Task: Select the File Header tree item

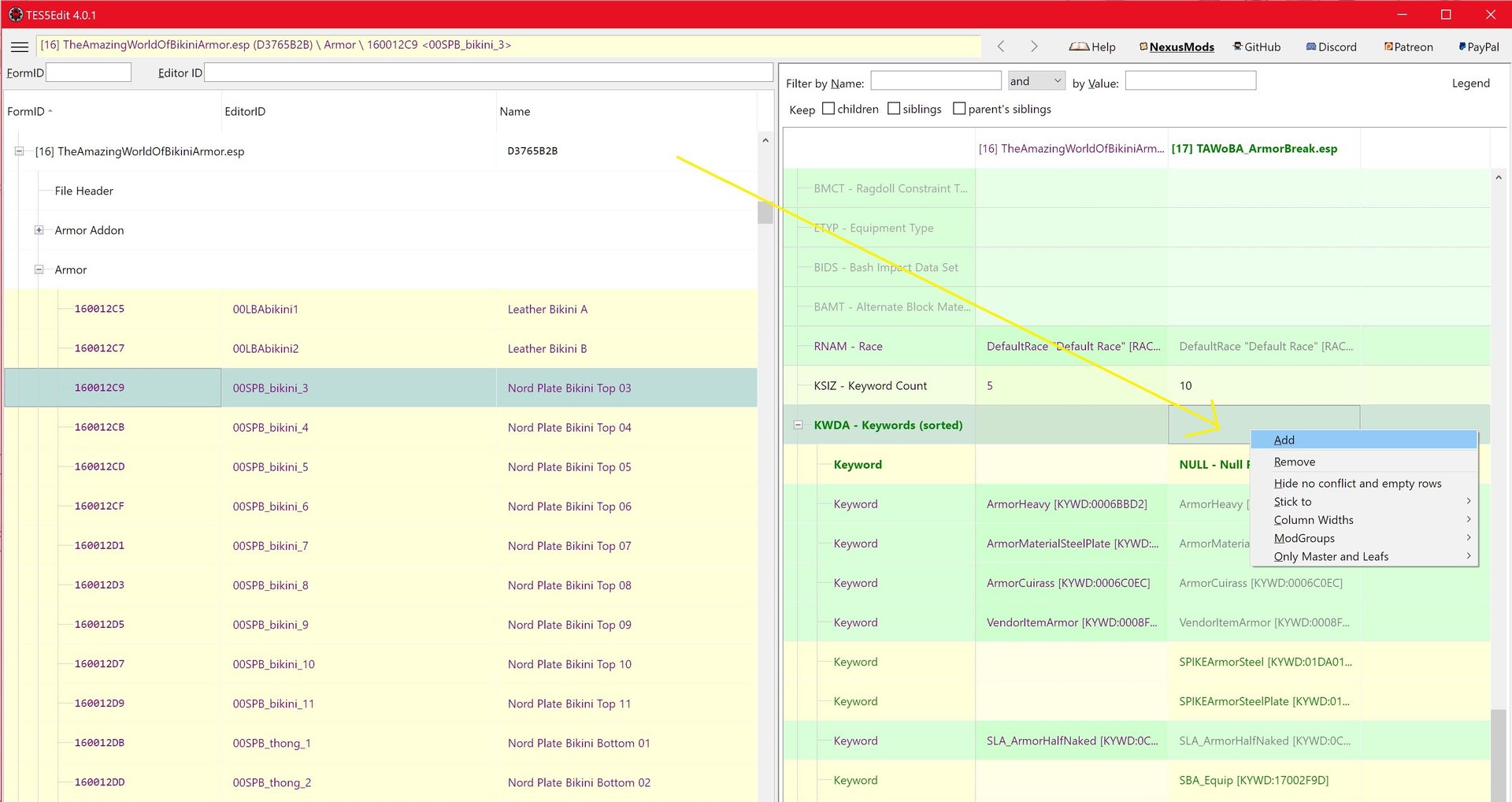Action: point(83,191)
